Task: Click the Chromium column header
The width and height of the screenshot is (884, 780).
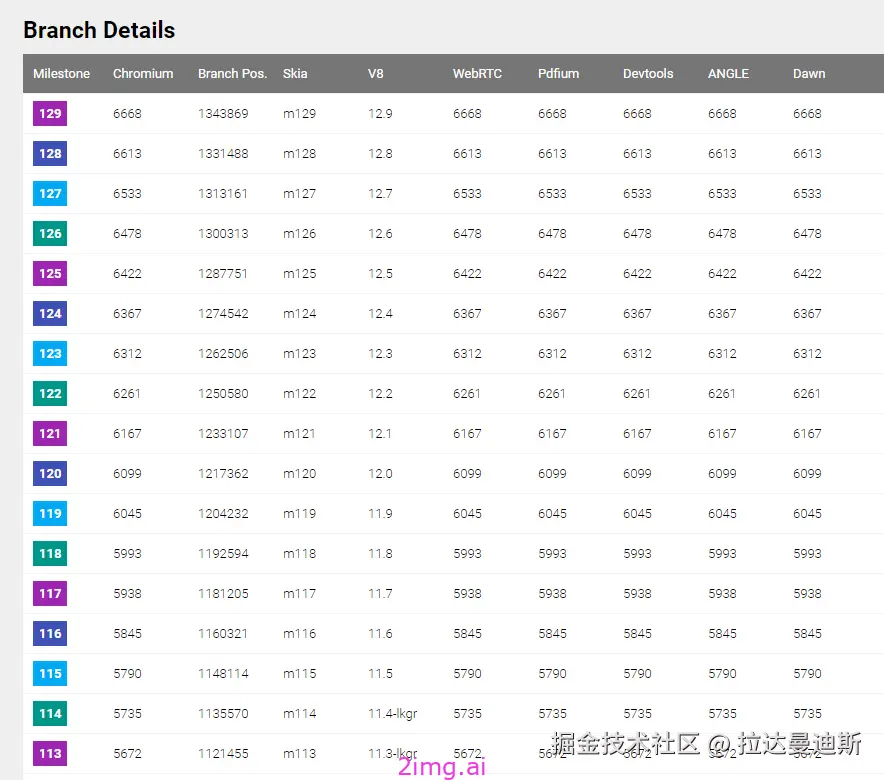Action: click(x=143, y=74)
